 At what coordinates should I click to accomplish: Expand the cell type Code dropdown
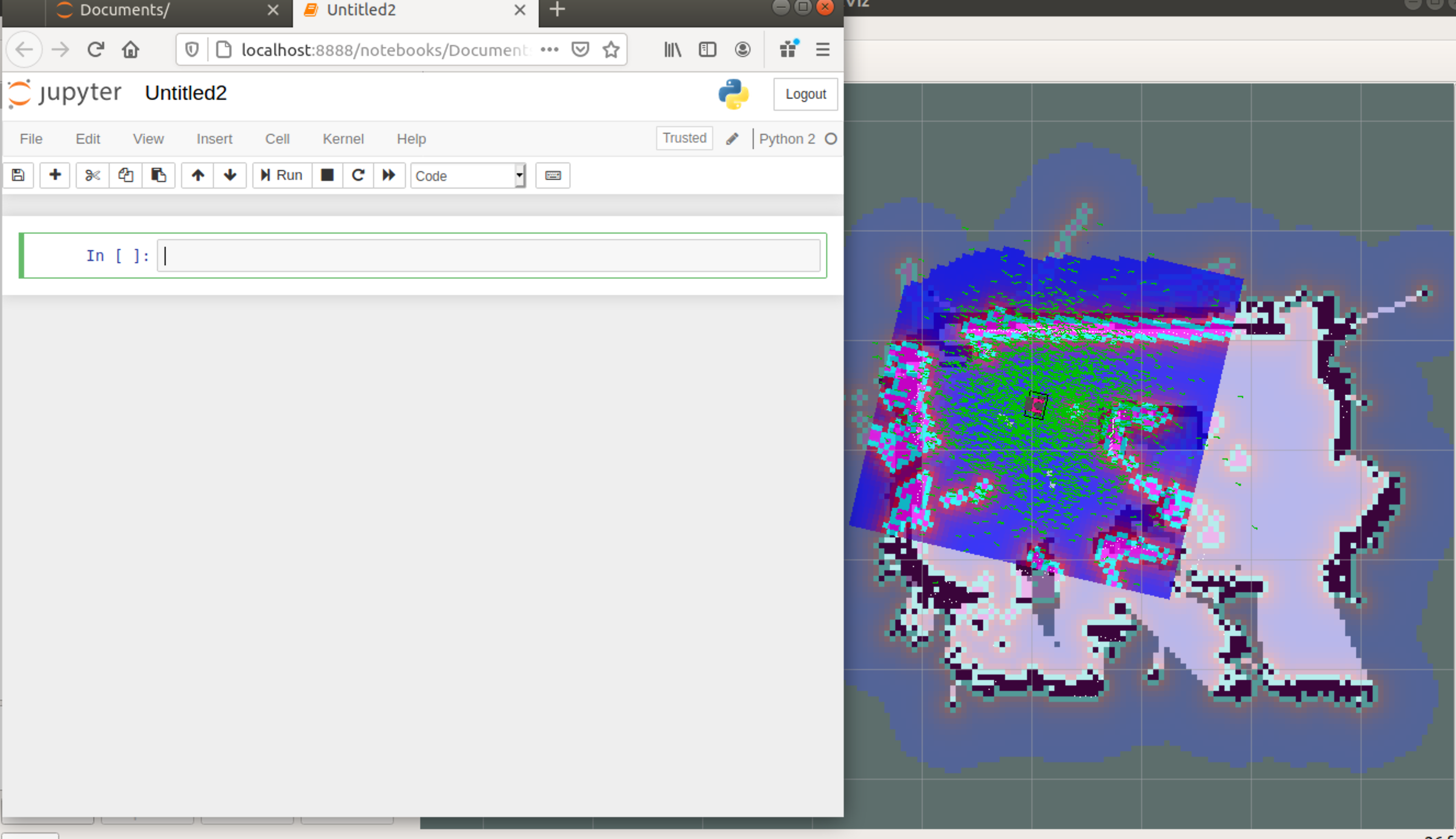coord(468,176)
